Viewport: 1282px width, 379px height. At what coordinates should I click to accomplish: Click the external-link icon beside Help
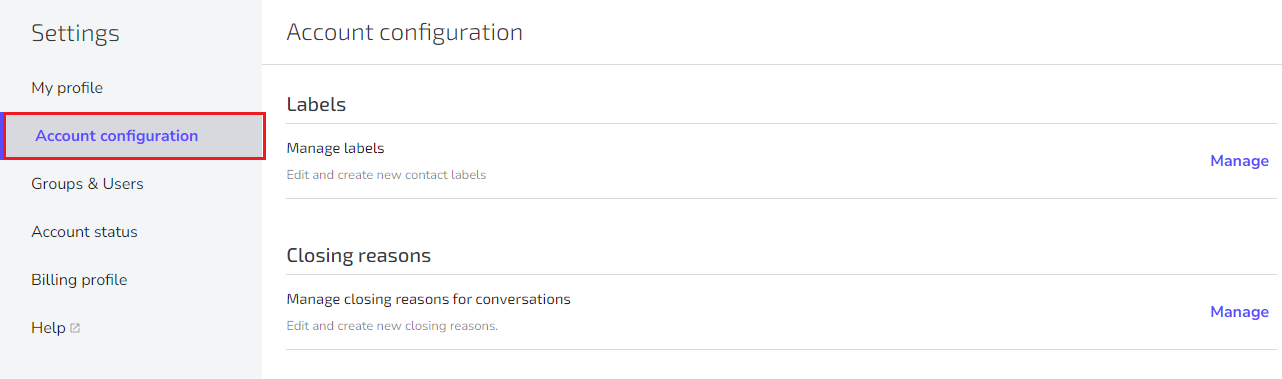click(x=75, y=328)
